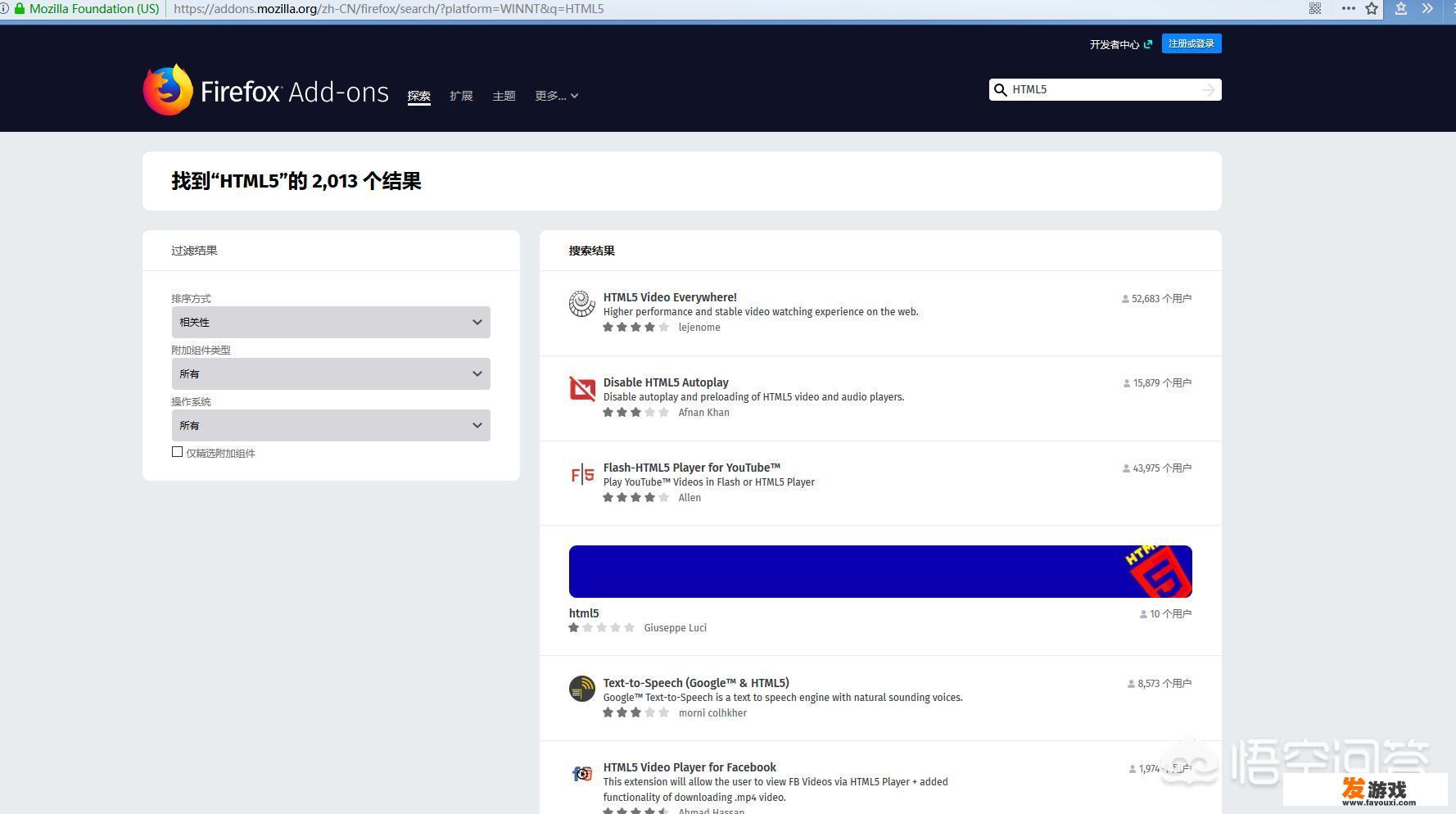Viewport: 1456px width, 814px height.
Task: Click the 注册或登录 button
Action: point(1191,43)
